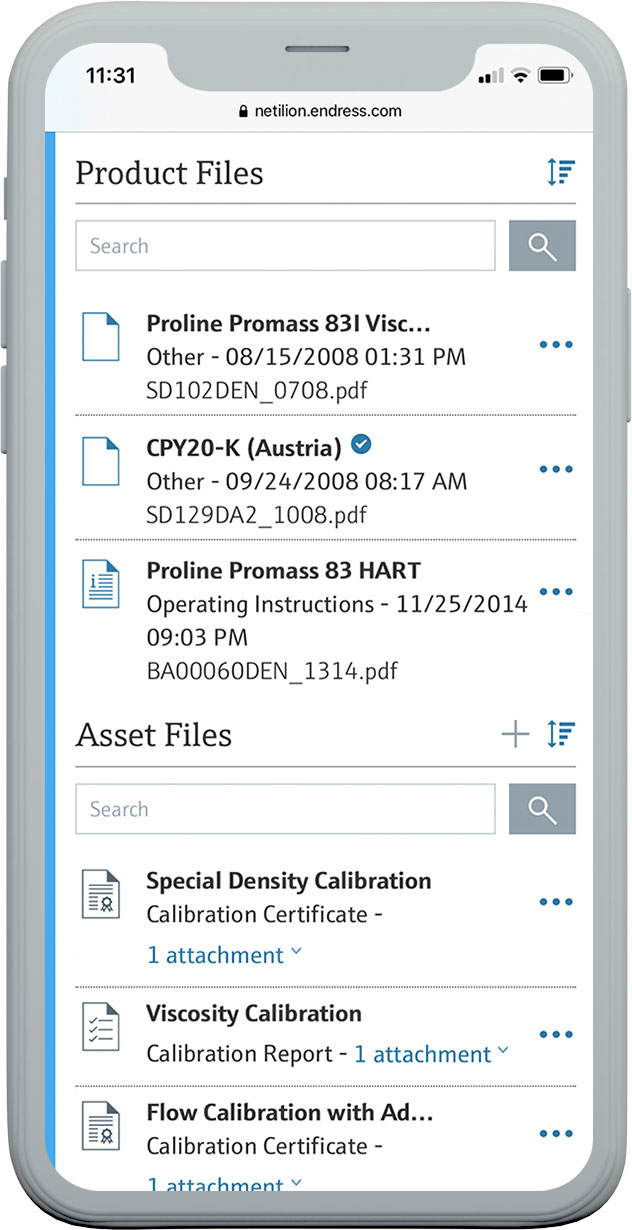Open options menu for CPY20-K (Austria)
Viewport: 632px width, 1230px height.
pyautogui.click(x=555, y=469)
